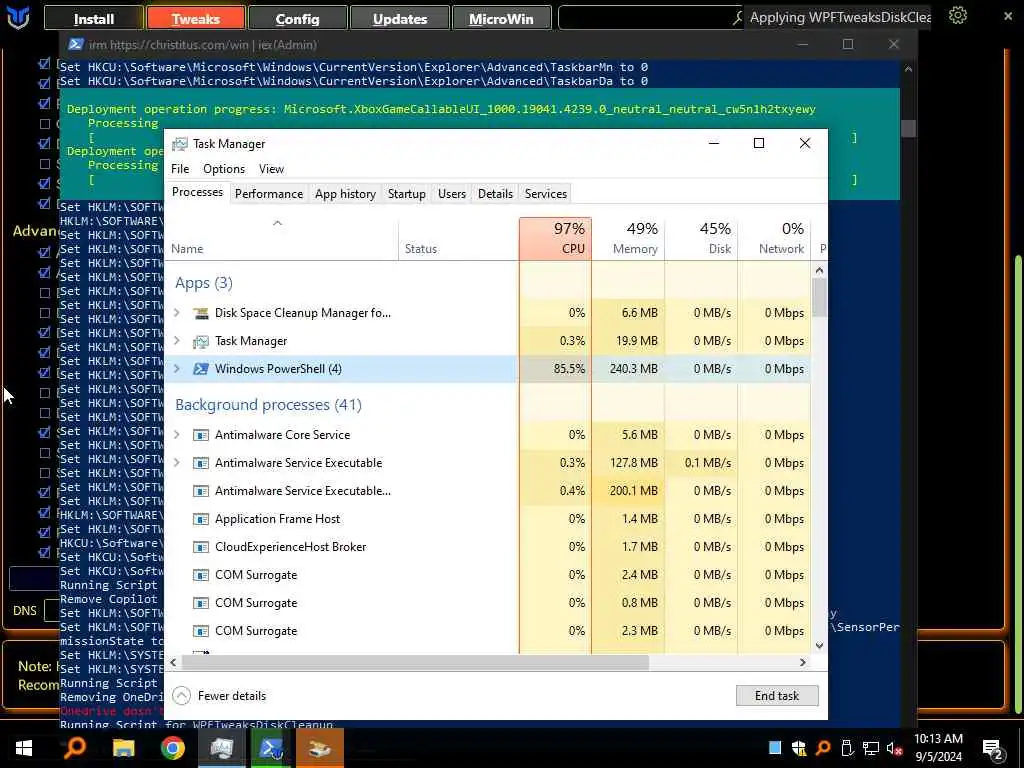The width and height of the screenshot is (1024, 768).
Task: Click the PowerShell window scrollbar thumb
Action: point(908,128)
